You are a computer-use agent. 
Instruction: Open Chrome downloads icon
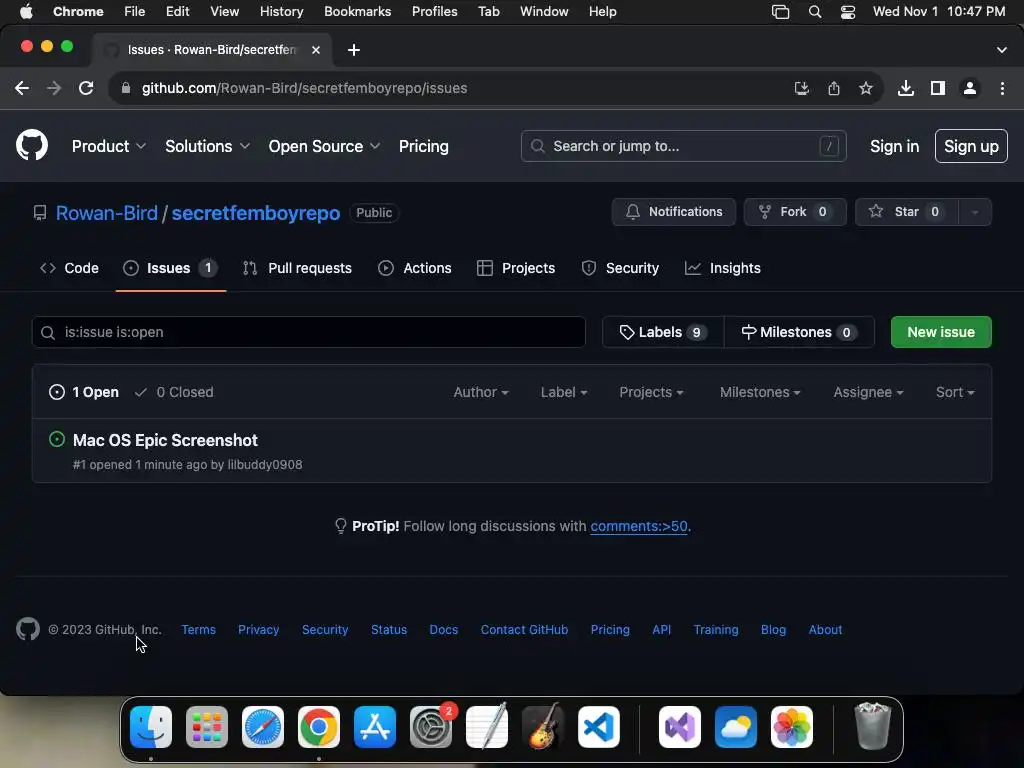click(x=906, y=88)
